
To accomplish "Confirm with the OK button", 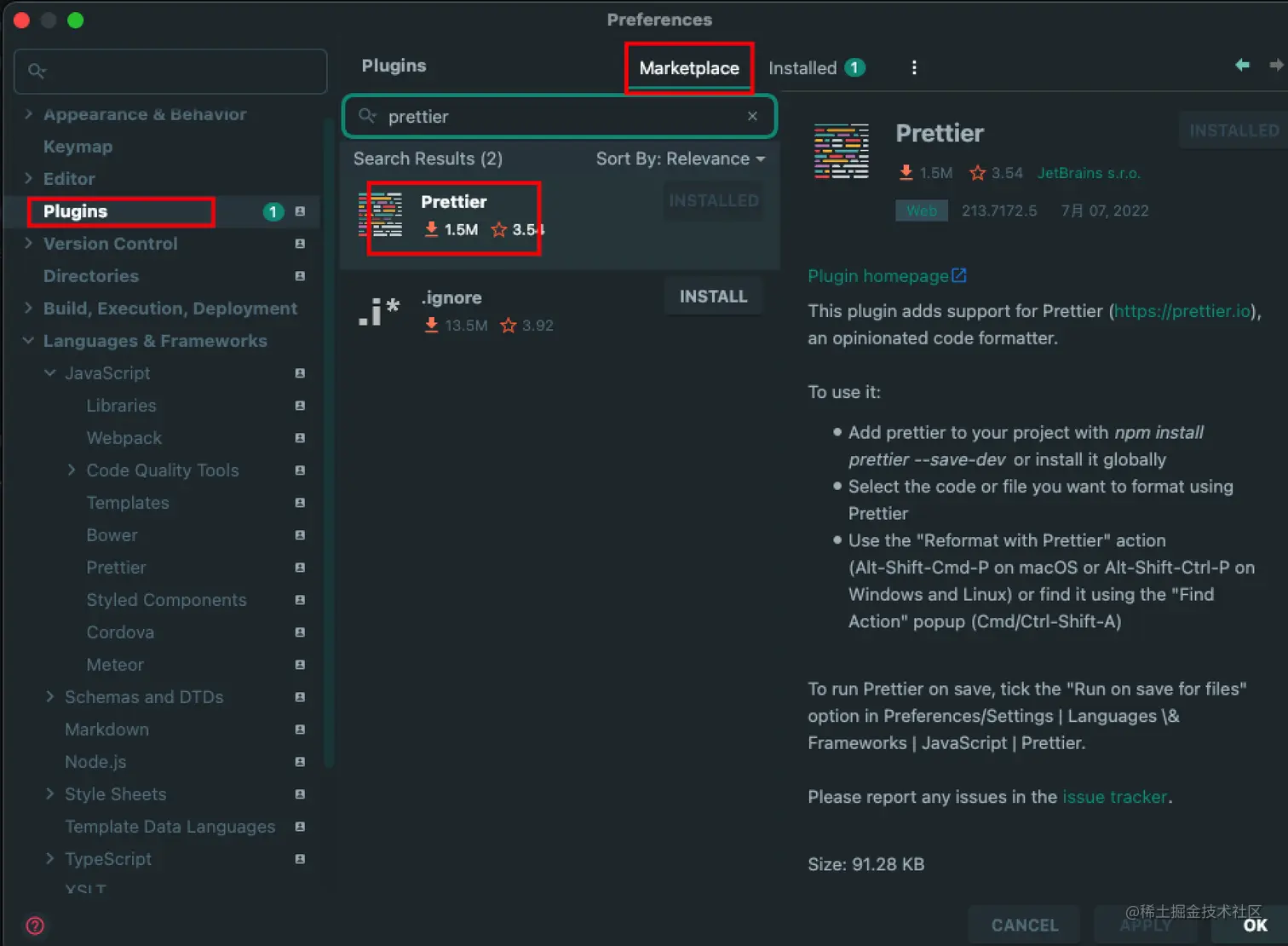I will [x=1255, y=926].
